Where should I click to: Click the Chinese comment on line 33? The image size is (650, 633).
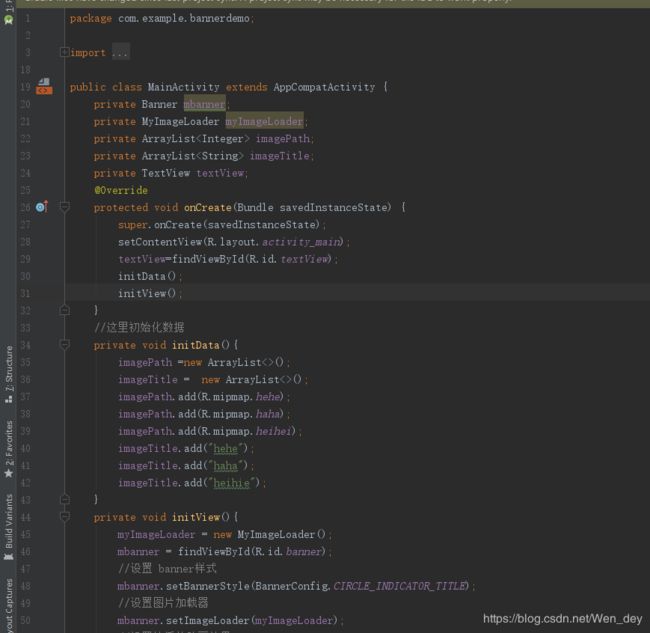(139, 327)
